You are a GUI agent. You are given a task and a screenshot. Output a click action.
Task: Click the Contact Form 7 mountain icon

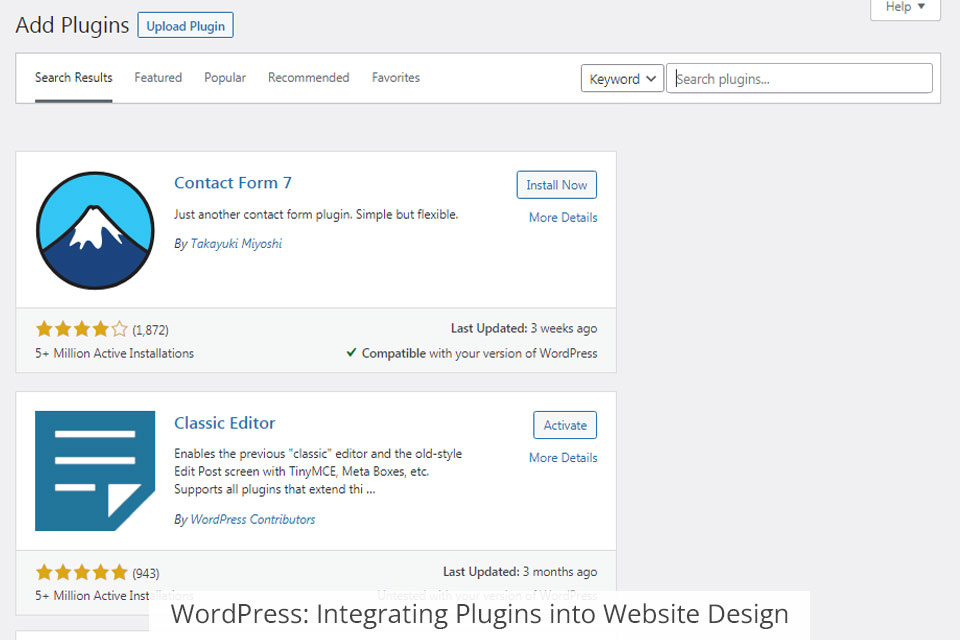pos(95,230)
